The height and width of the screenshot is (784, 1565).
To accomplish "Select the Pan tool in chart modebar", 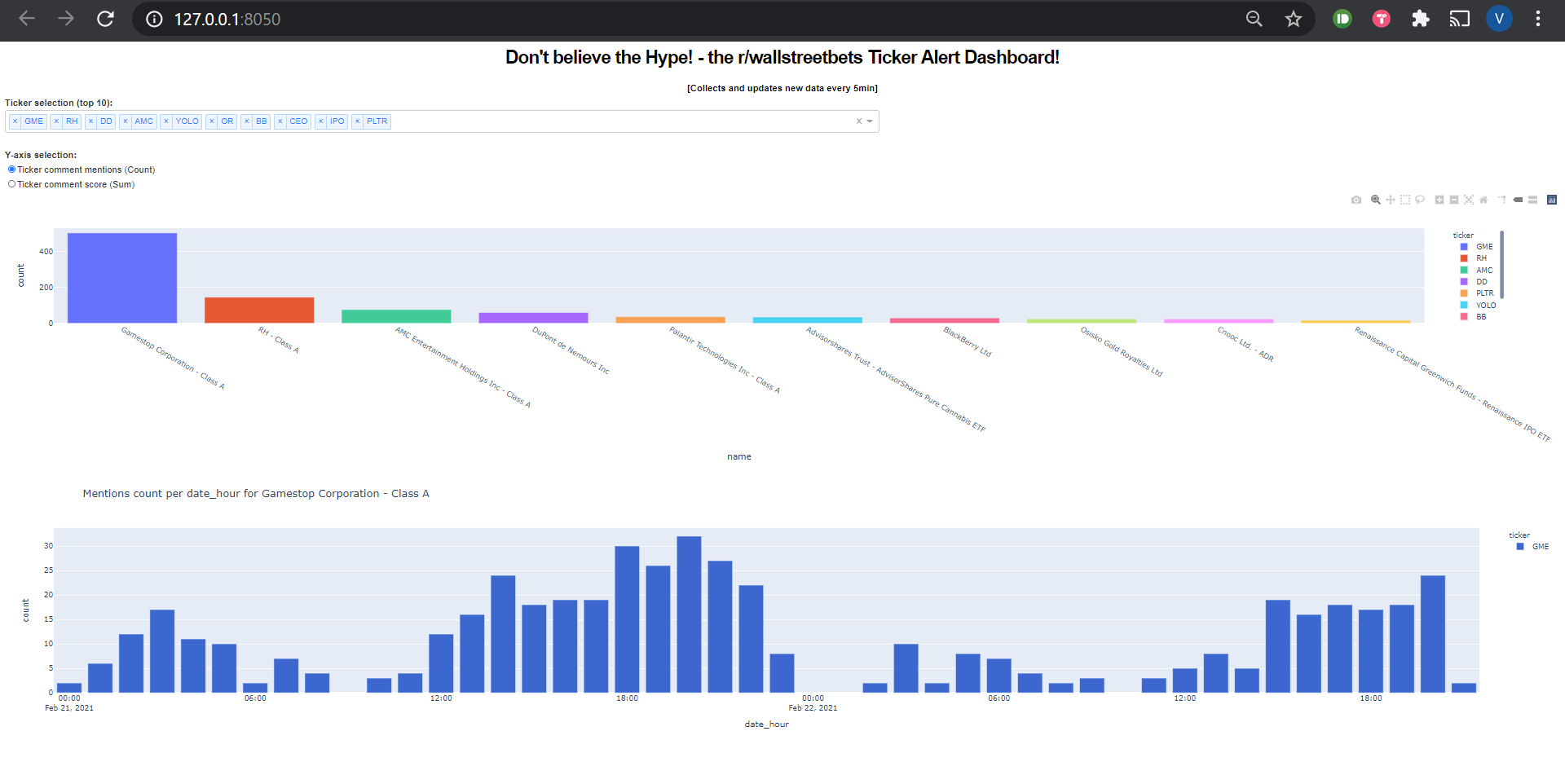I will [1391, 200].
